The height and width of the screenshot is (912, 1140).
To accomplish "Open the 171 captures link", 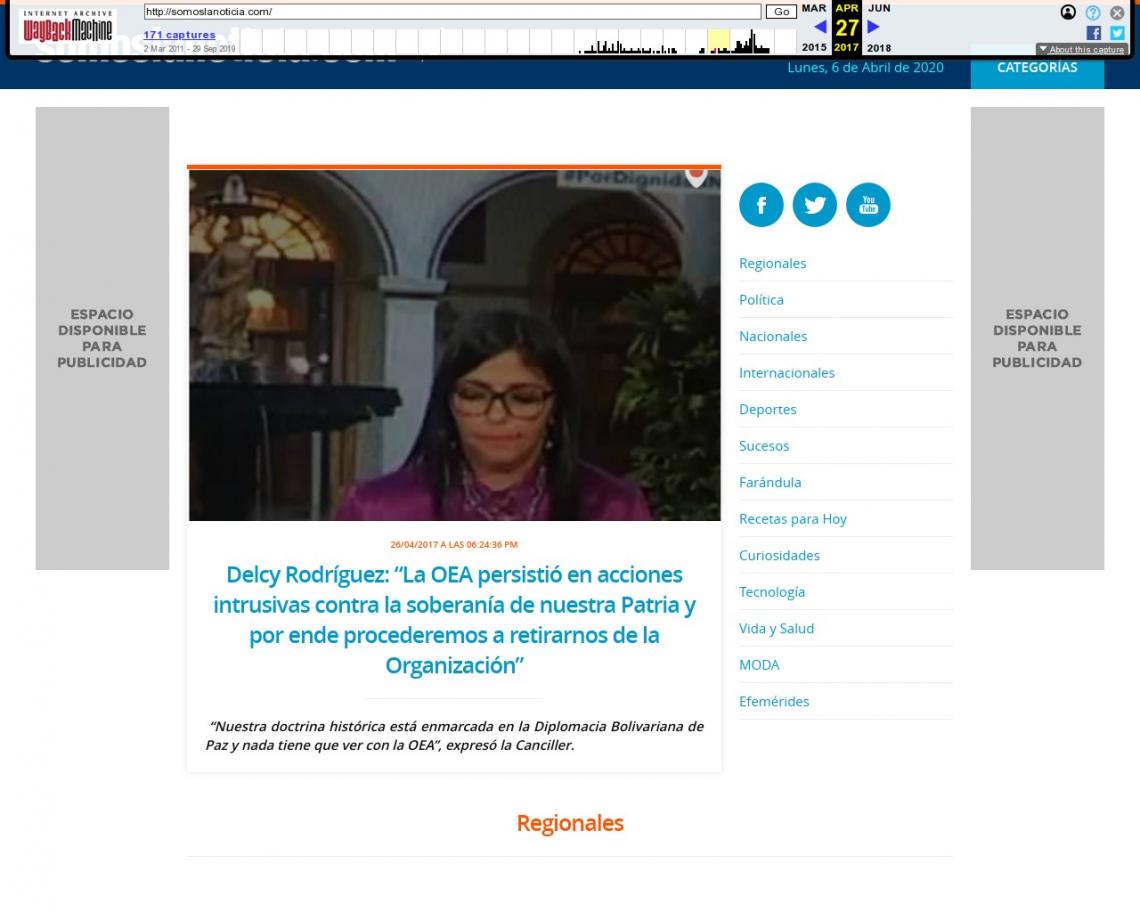I will coord(179,34).
